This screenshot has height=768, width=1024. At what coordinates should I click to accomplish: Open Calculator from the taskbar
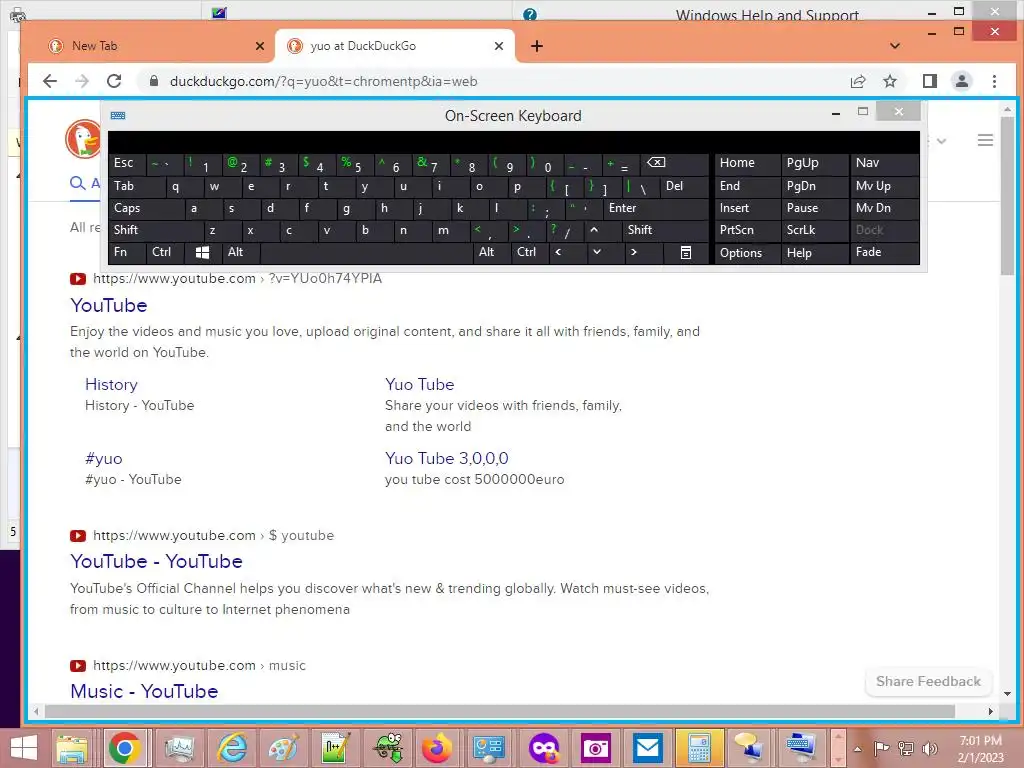point(699,748)
